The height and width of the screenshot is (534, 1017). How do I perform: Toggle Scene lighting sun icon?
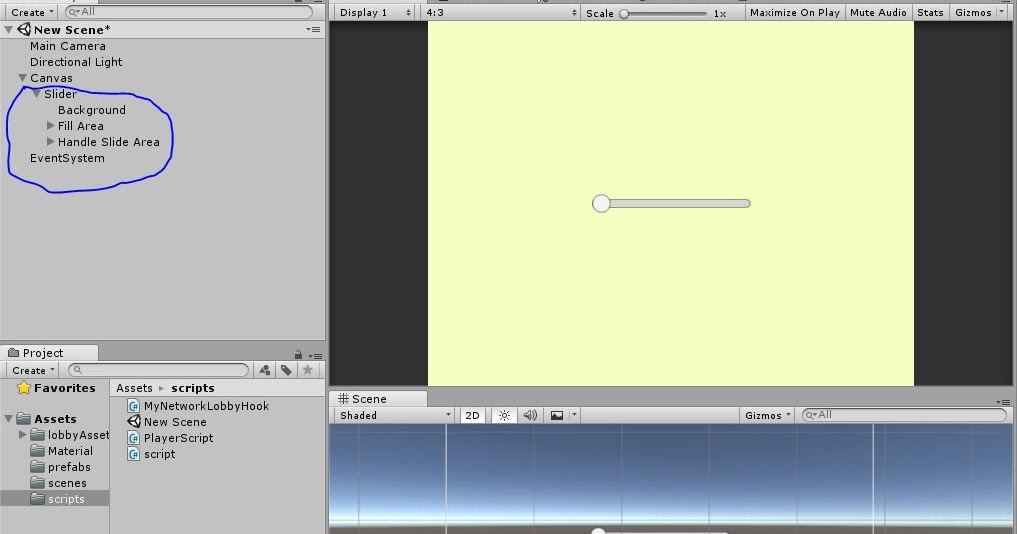click(504, 415)
